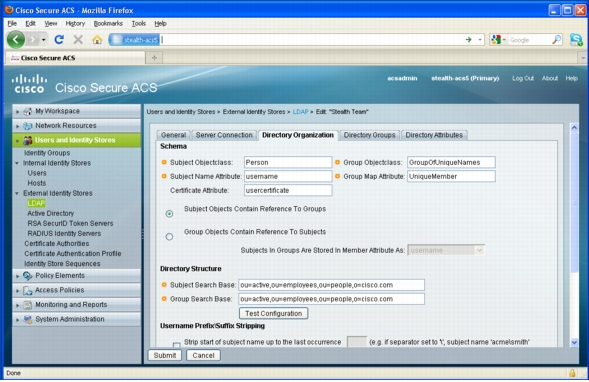The width and height of the screenshot is (589, 382).
Task: Click the scroll down arrow of content pane
Action: click(x=574, y=342)
